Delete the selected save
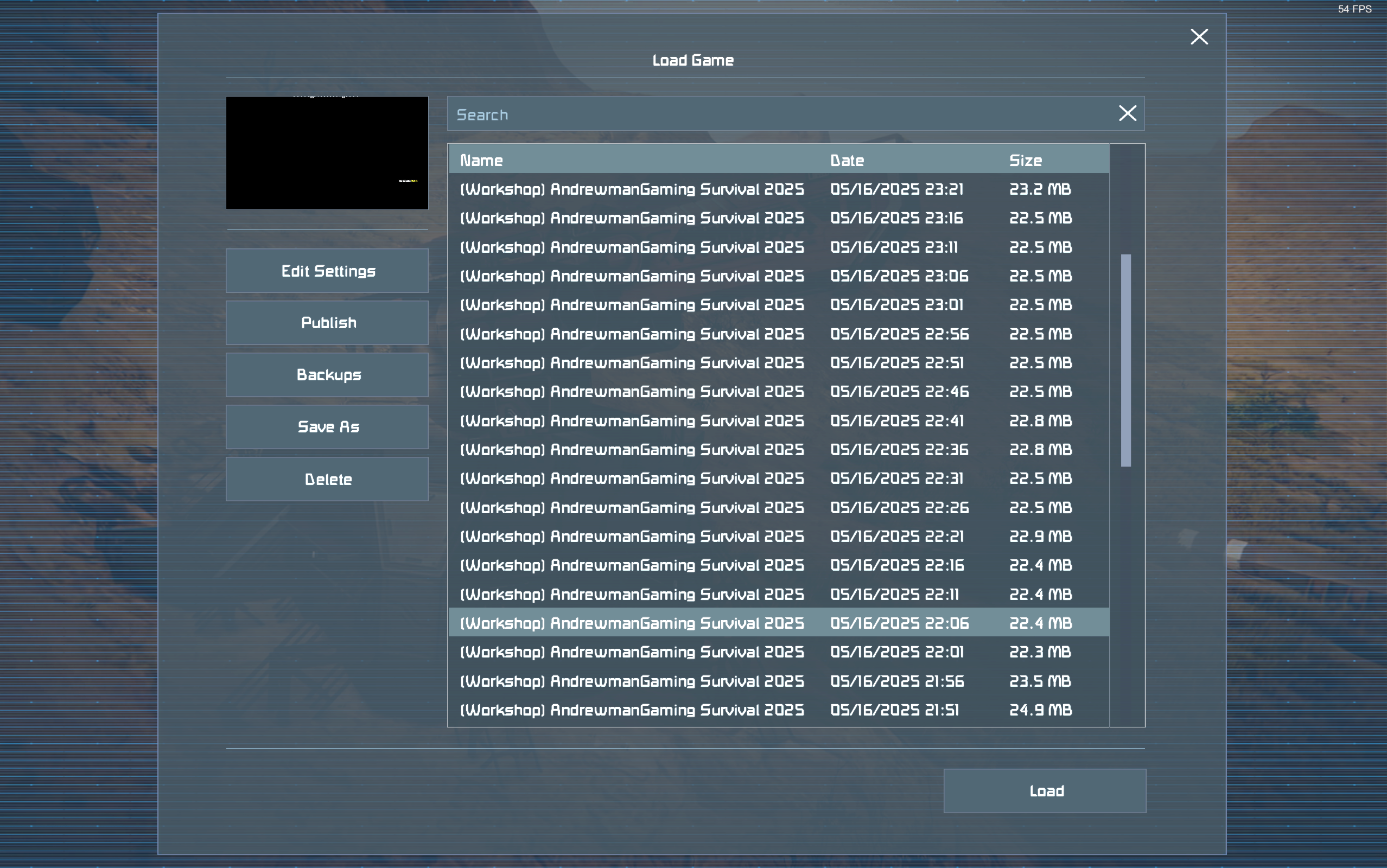 pos(327,480)
